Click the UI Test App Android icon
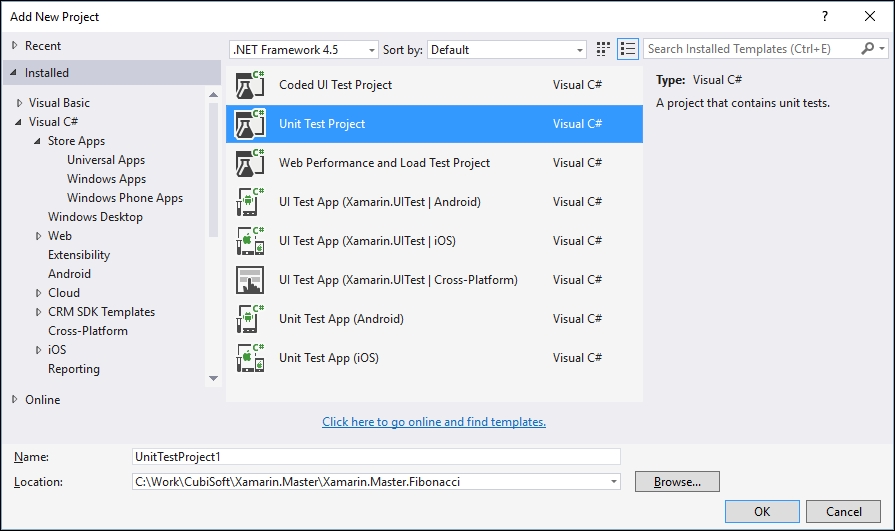The height and width of the screenshot is (531, 895). (250, 202)
